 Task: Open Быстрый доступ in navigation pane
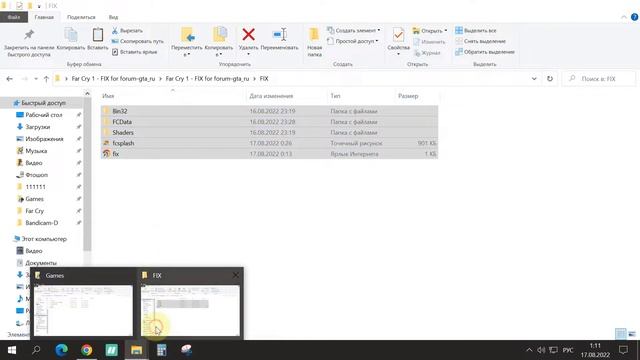43,103
